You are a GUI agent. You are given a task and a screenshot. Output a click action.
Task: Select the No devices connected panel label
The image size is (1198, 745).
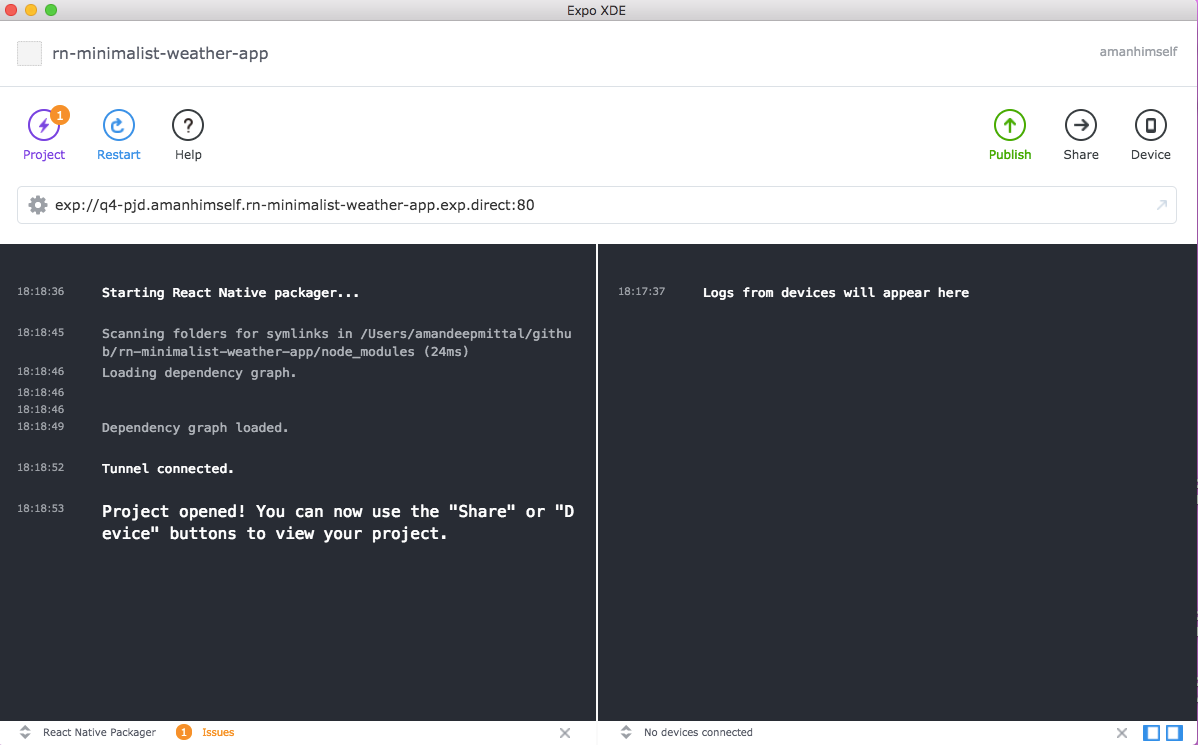point(698,732)
